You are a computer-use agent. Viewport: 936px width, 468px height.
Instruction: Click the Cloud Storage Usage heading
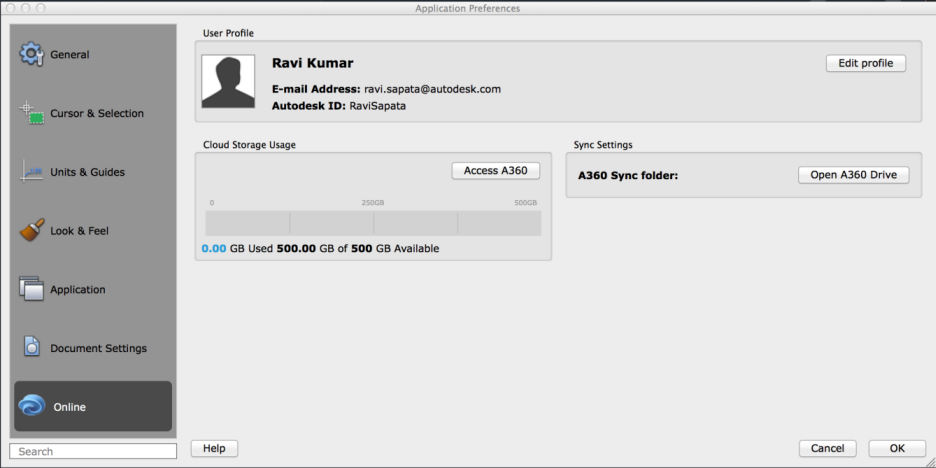pos(250,144)
